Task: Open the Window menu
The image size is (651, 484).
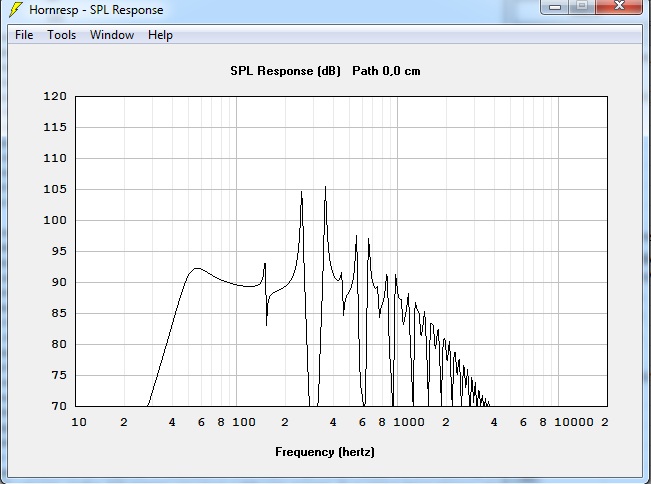Action: [x=112, y=35]
